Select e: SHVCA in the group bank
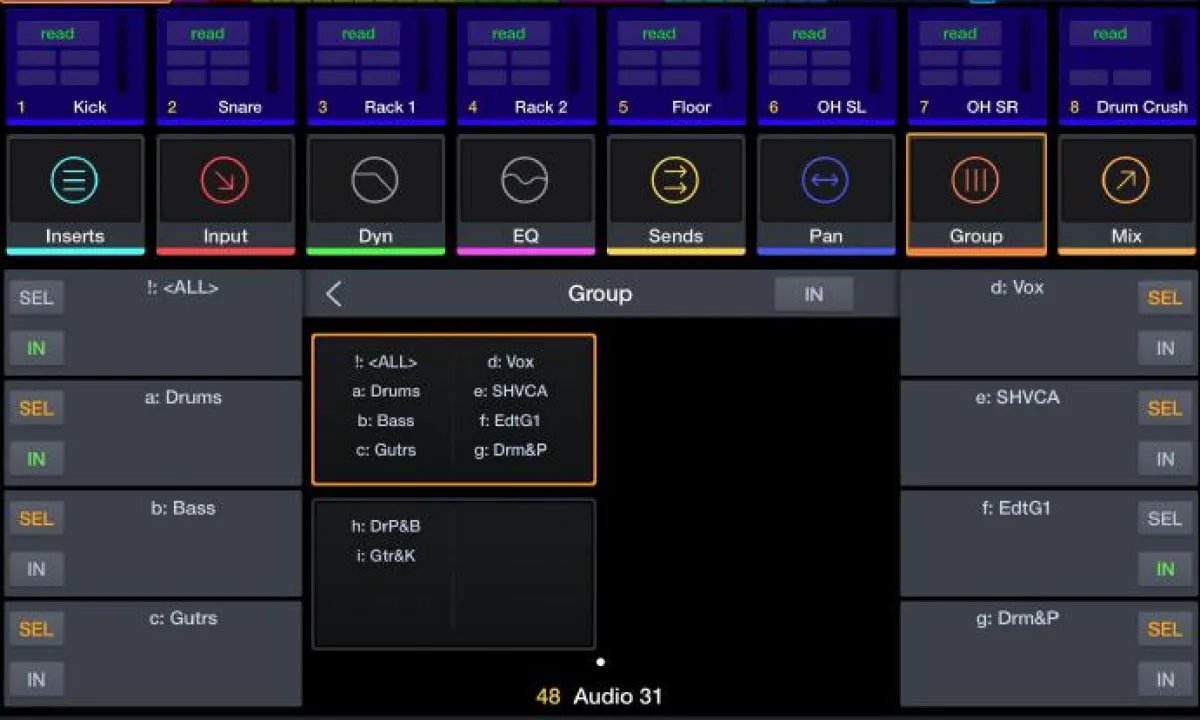 pos(511,391)
